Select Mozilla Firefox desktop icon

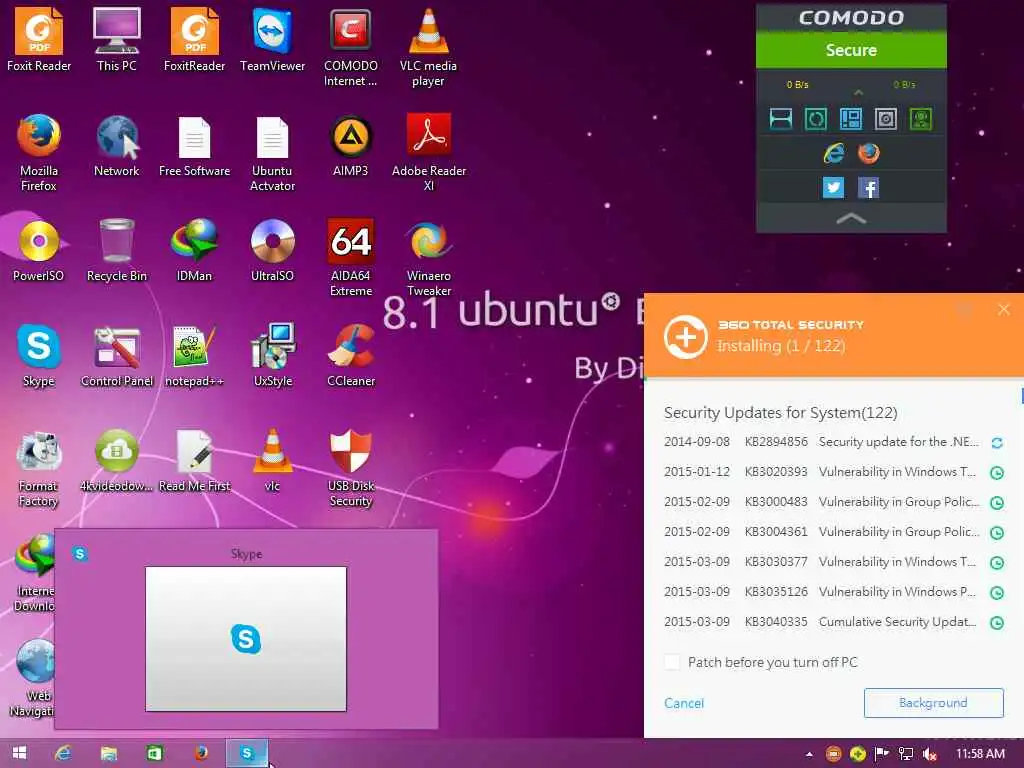click(x=39, y=152)
